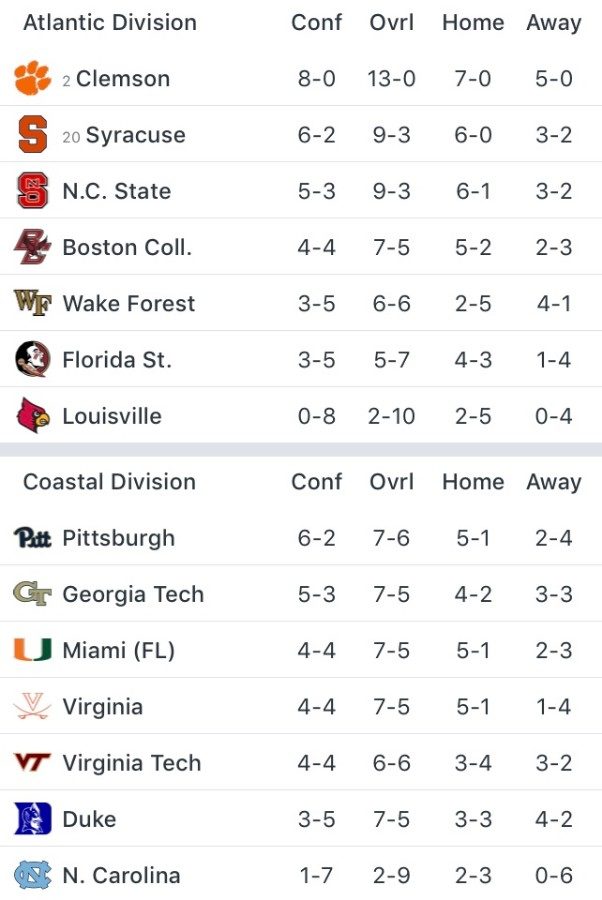Open the Pittsburgh team link

tap(118, 538)
